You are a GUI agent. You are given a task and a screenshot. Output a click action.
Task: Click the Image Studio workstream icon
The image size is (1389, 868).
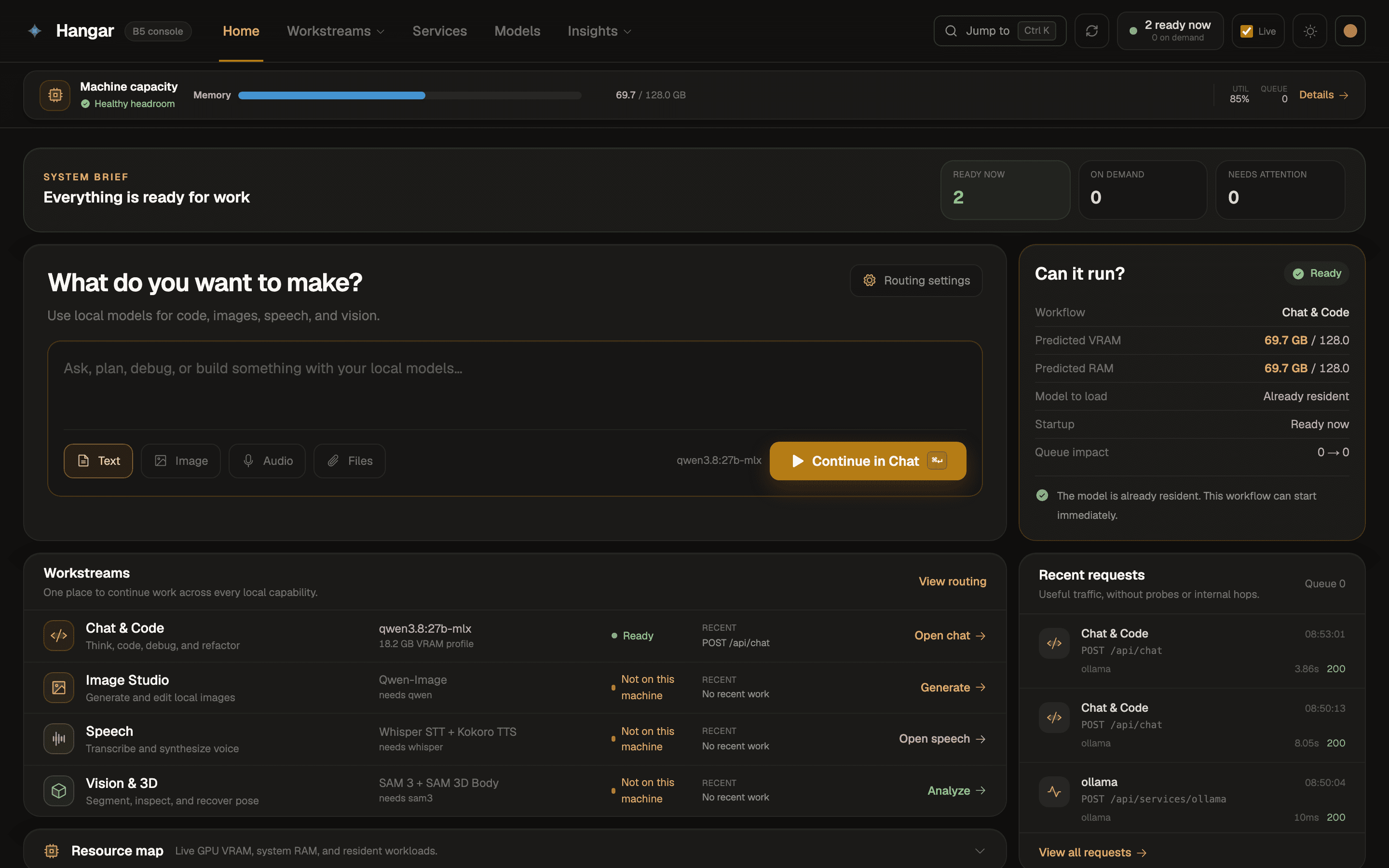[x=58, y=687]
